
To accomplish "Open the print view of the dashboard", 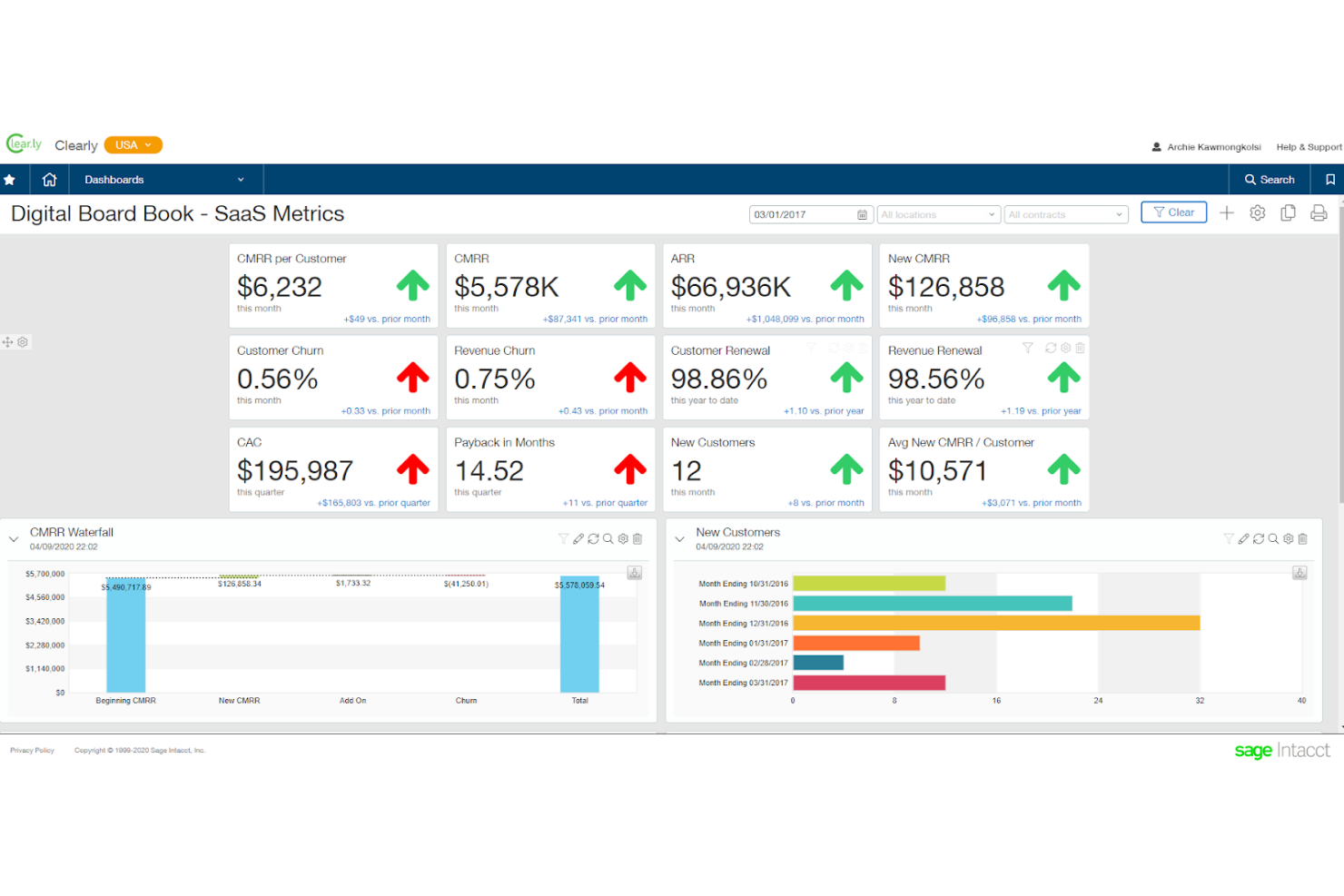I will coord(1318,212).
